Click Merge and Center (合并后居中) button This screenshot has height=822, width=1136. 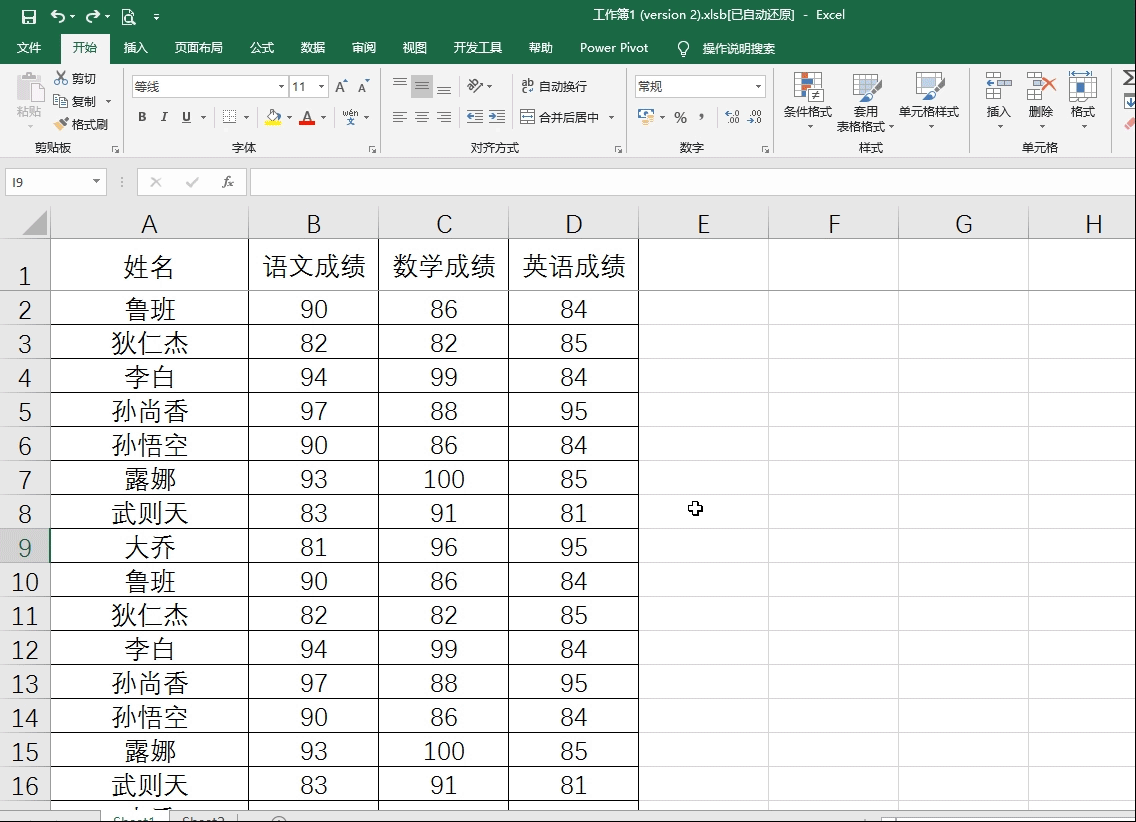pyautogui.click(x=560, y=117)
